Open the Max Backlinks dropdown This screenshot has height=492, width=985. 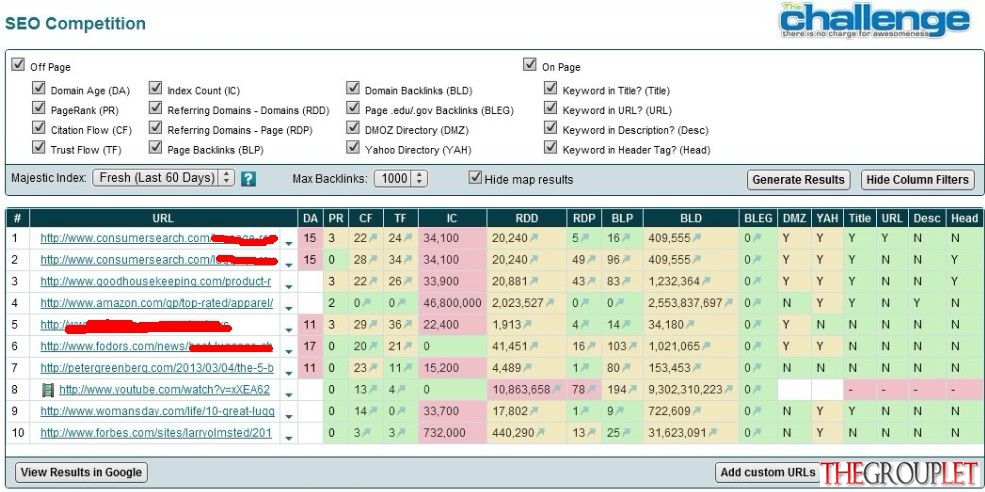(x=401, y=178)
